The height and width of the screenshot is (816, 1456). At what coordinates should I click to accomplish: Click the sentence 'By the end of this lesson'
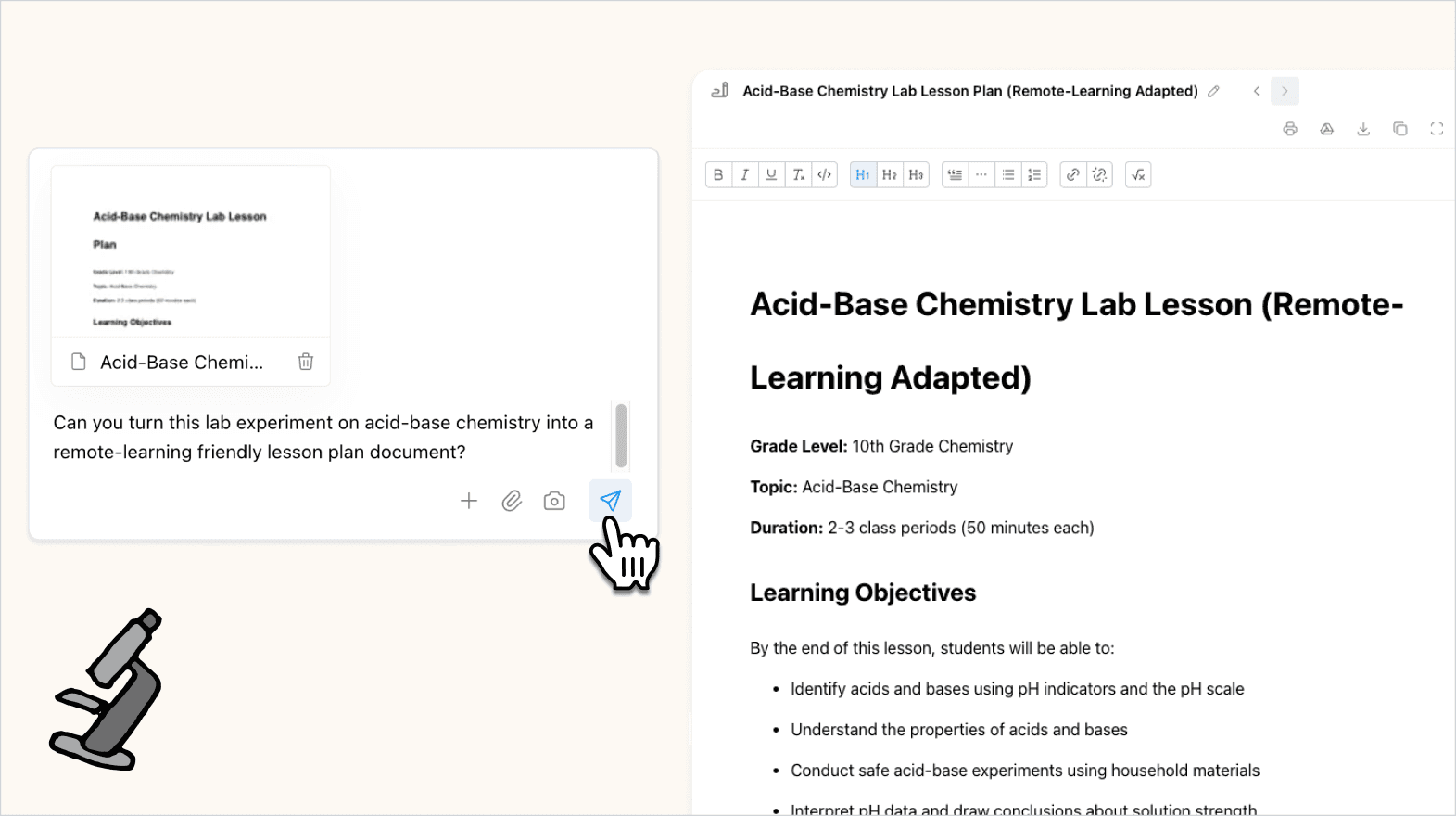coord(932,648)
